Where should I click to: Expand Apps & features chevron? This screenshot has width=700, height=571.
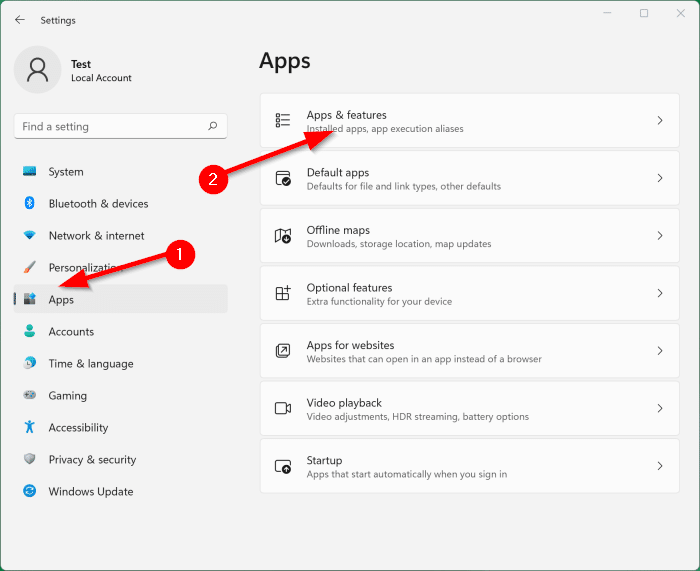coord(660,120)
